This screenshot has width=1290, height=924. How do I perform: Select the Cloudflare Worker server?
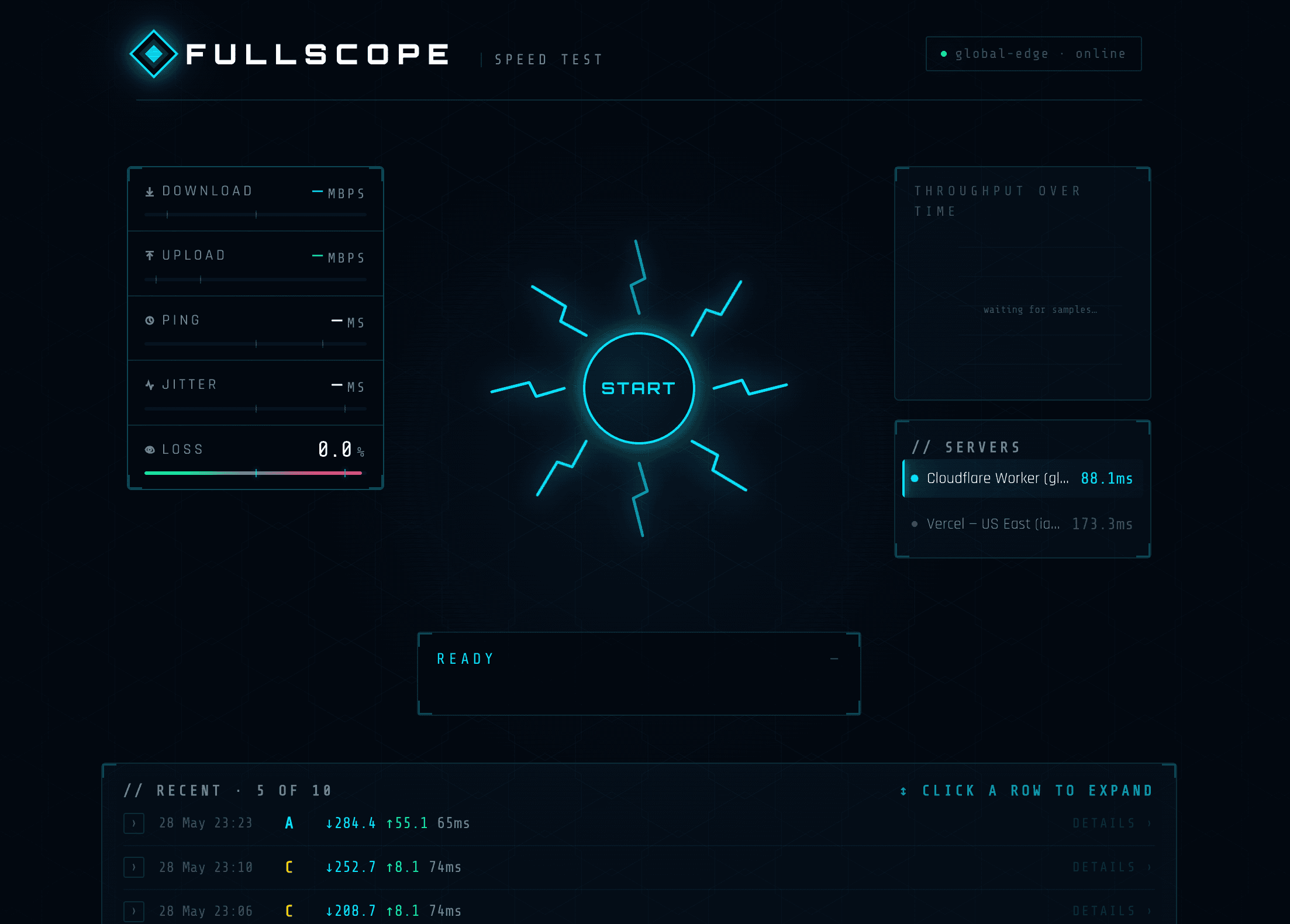pyautogui.click(x=1023, y=478)
